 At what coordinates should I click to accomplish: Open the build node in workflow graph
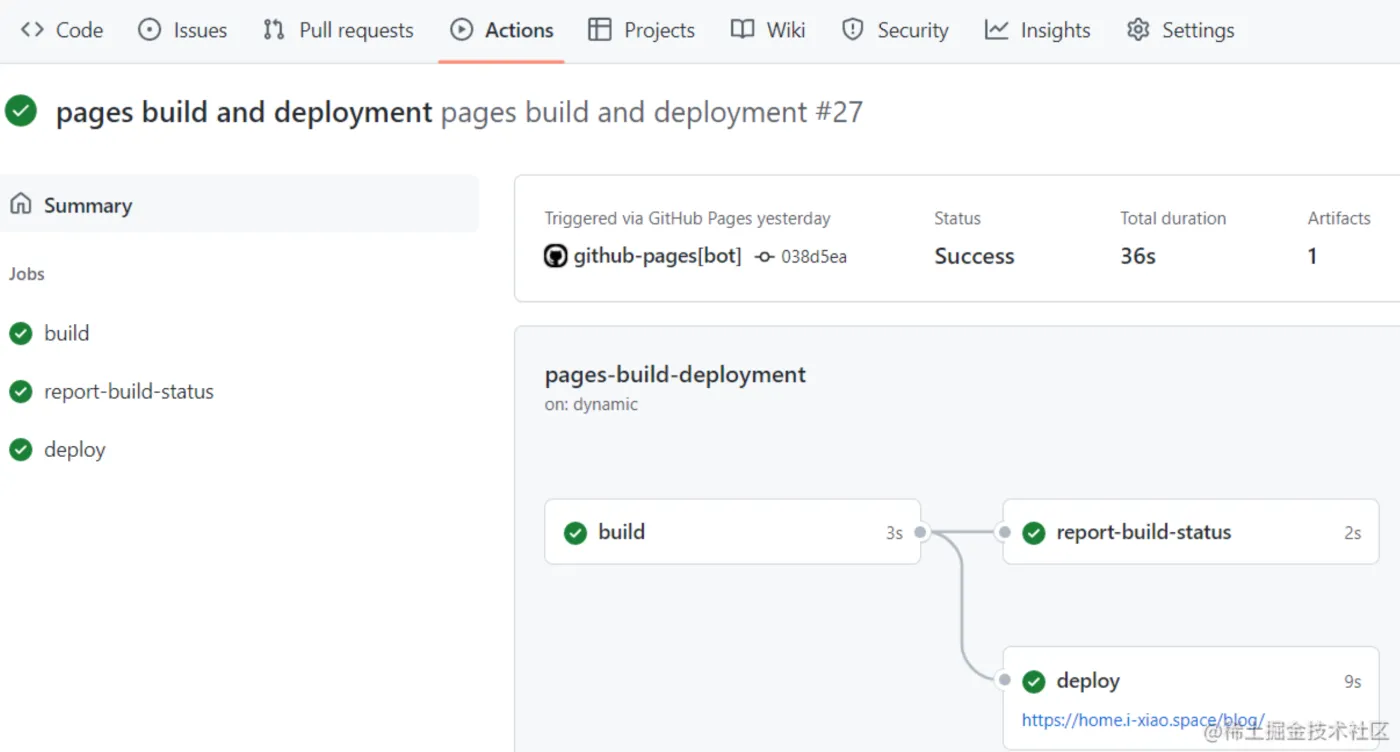pyautogui.click(x=732, y=532)
